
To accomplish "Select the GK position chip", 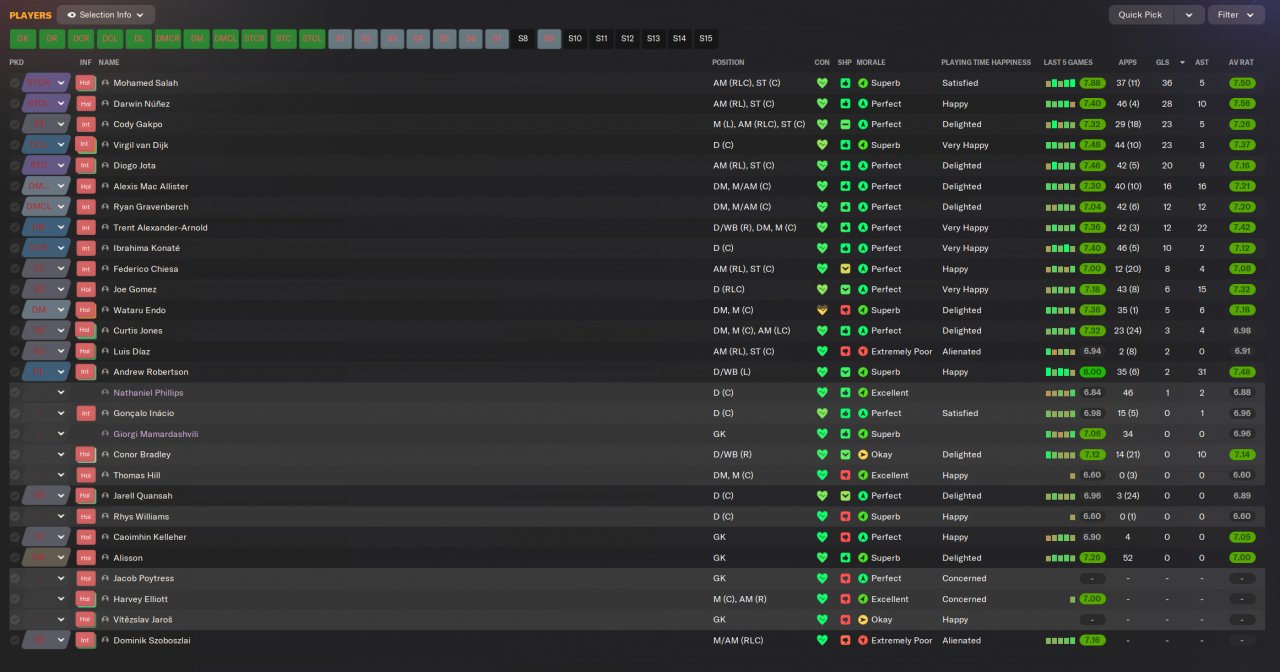I will pos(23,39).
